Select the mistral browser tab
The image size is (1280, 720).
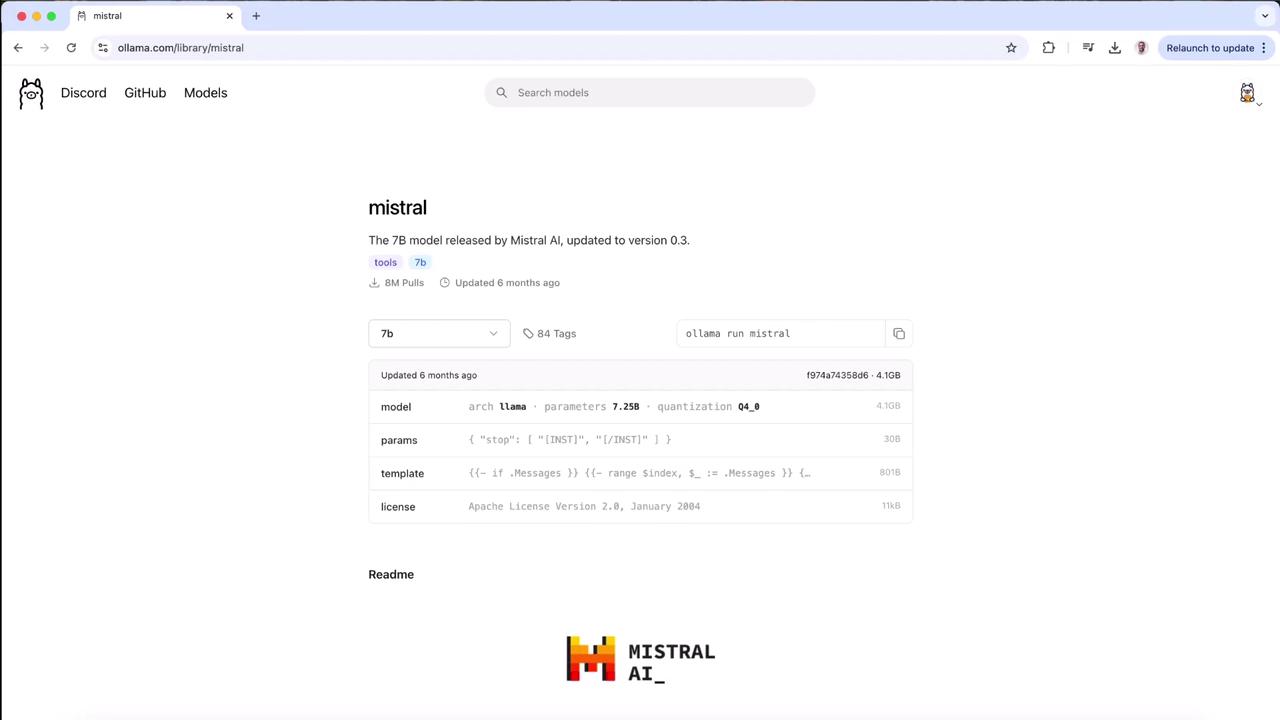[155, 16]
